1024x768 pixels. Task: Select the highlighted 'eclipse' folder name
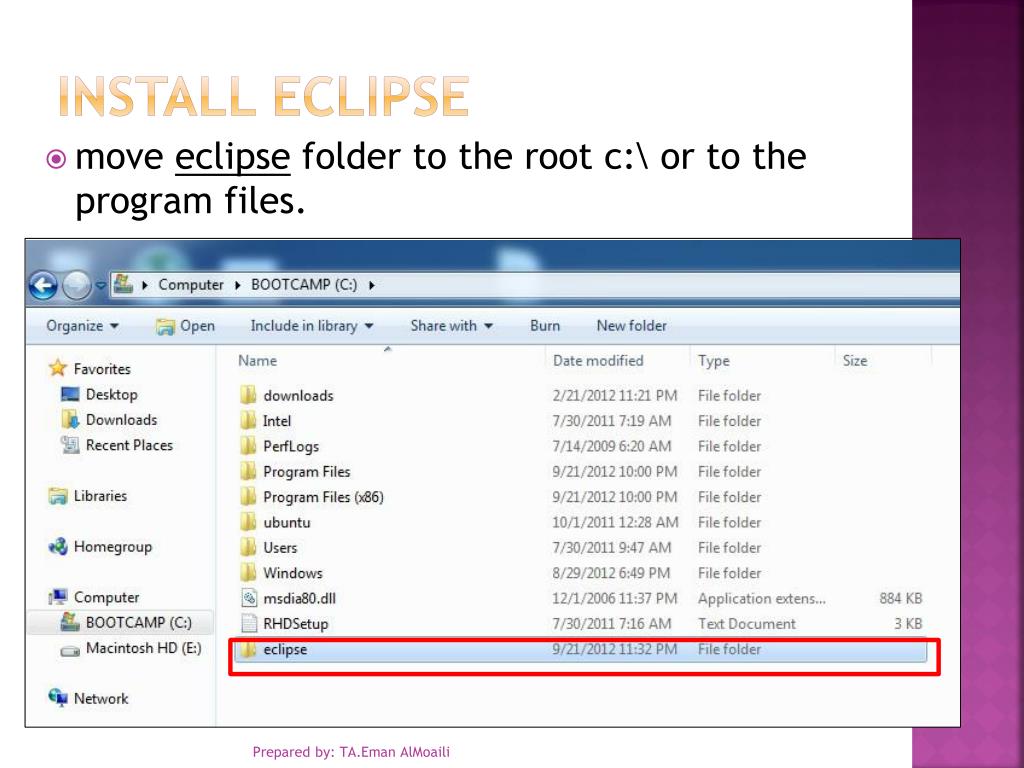(x=285, y=650)
